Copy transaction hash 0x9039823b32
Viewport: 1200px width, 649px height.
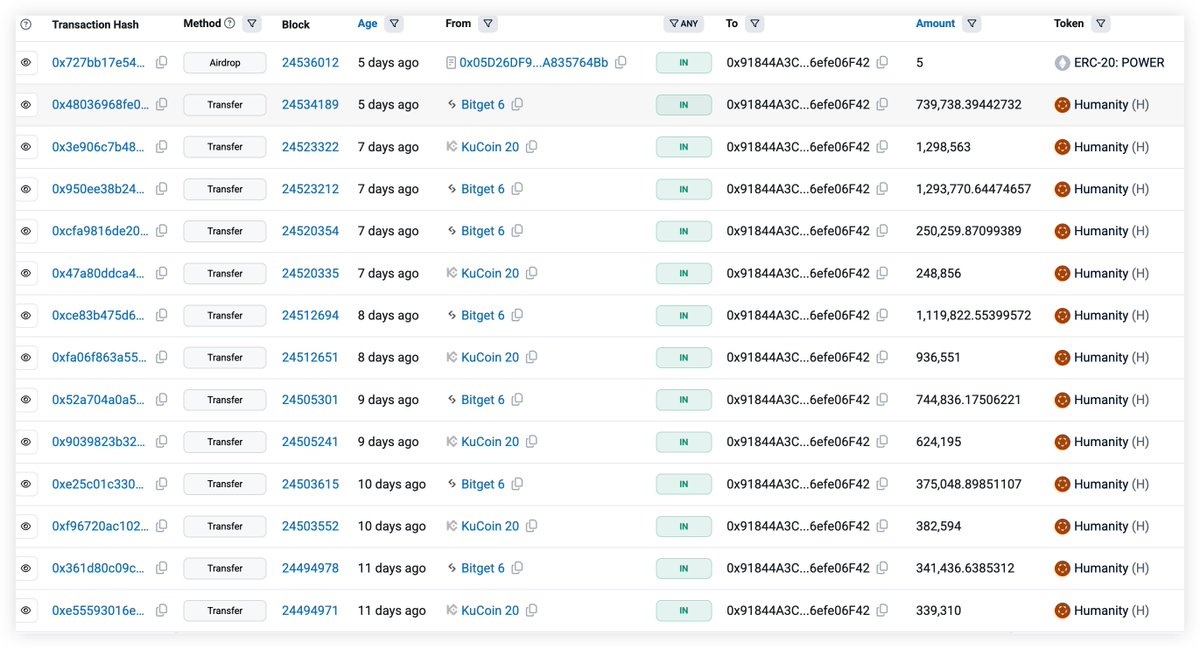click(162, 442)
